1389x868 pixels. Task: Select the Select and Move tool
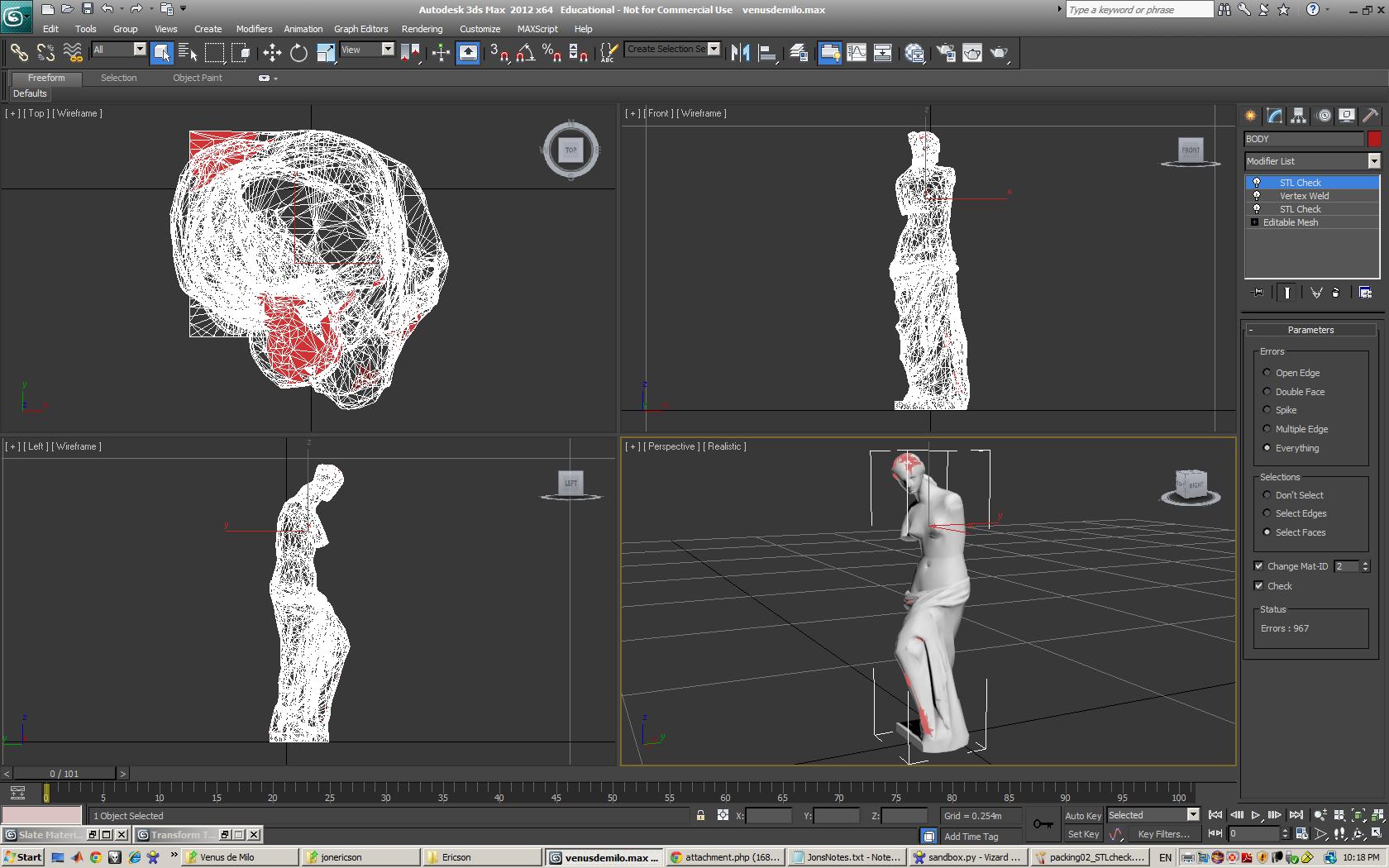click(x=272, y=53)
